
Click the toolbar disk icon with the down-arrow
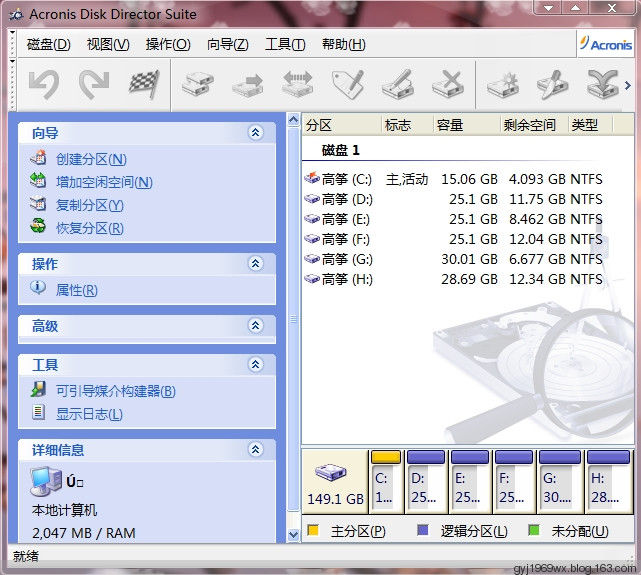click(603, 85)
